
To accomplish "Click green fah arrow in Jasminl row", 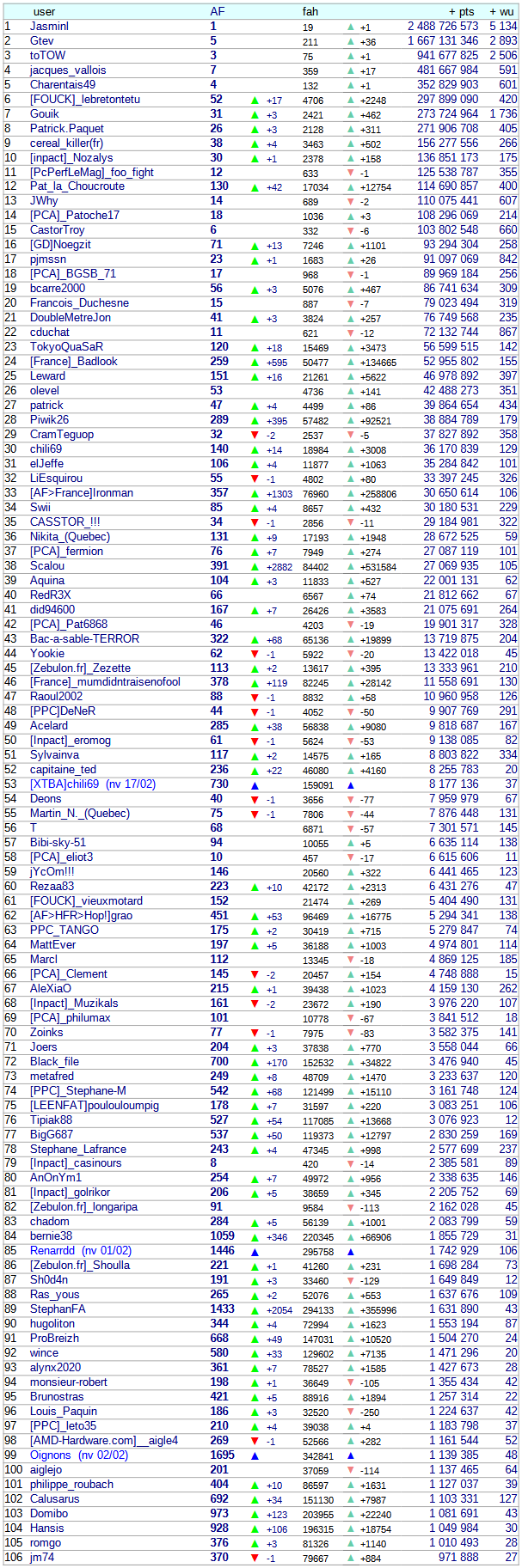I will pos(351,27).
